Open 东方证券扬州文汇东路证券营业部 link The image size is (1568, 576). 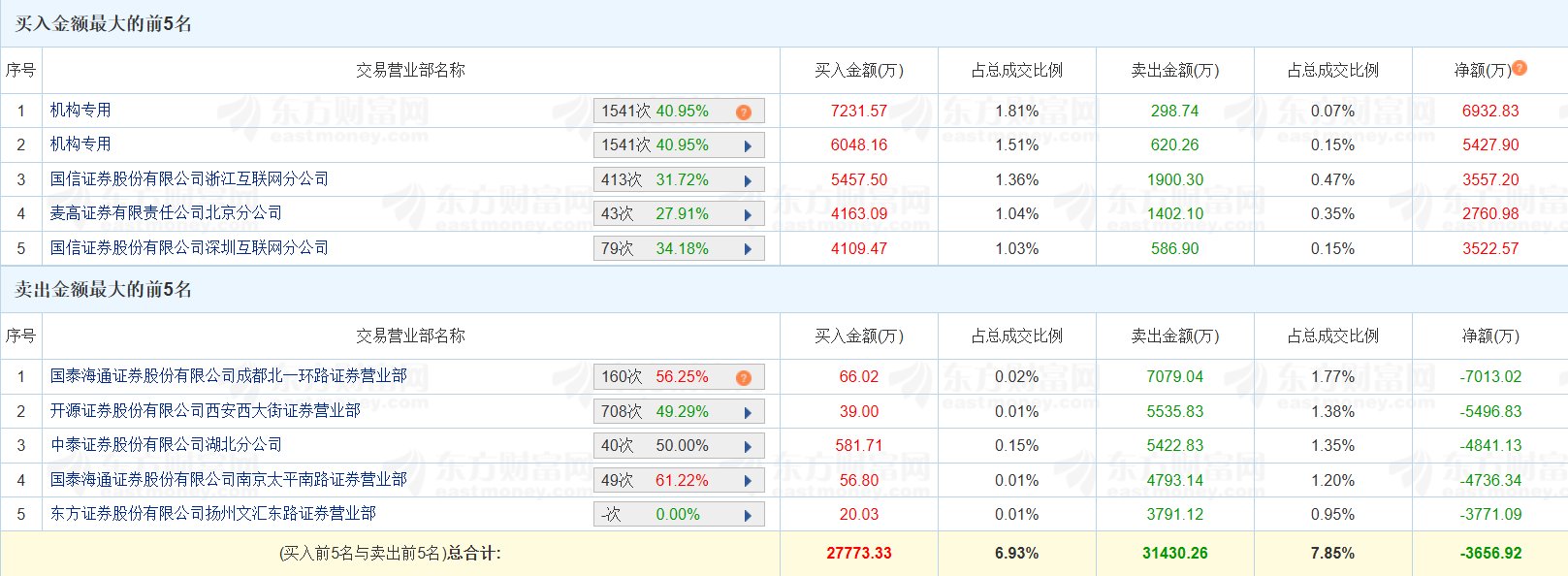[x=212, y=513]
